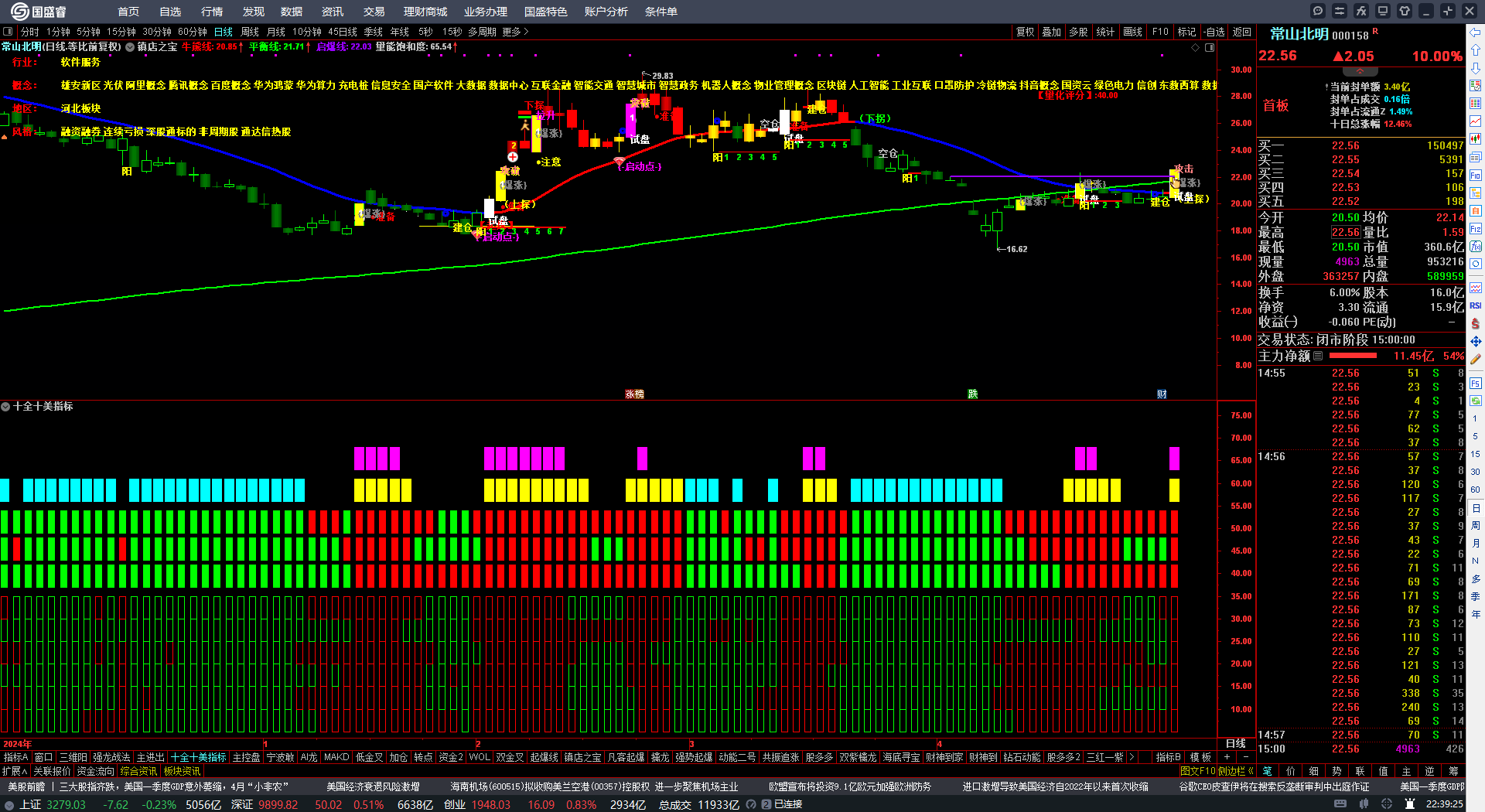Image resolution: width=1485 pixels, height=812 pixels.
Task: Toggle 画线 drawing mode
Action: [1133, 32]
